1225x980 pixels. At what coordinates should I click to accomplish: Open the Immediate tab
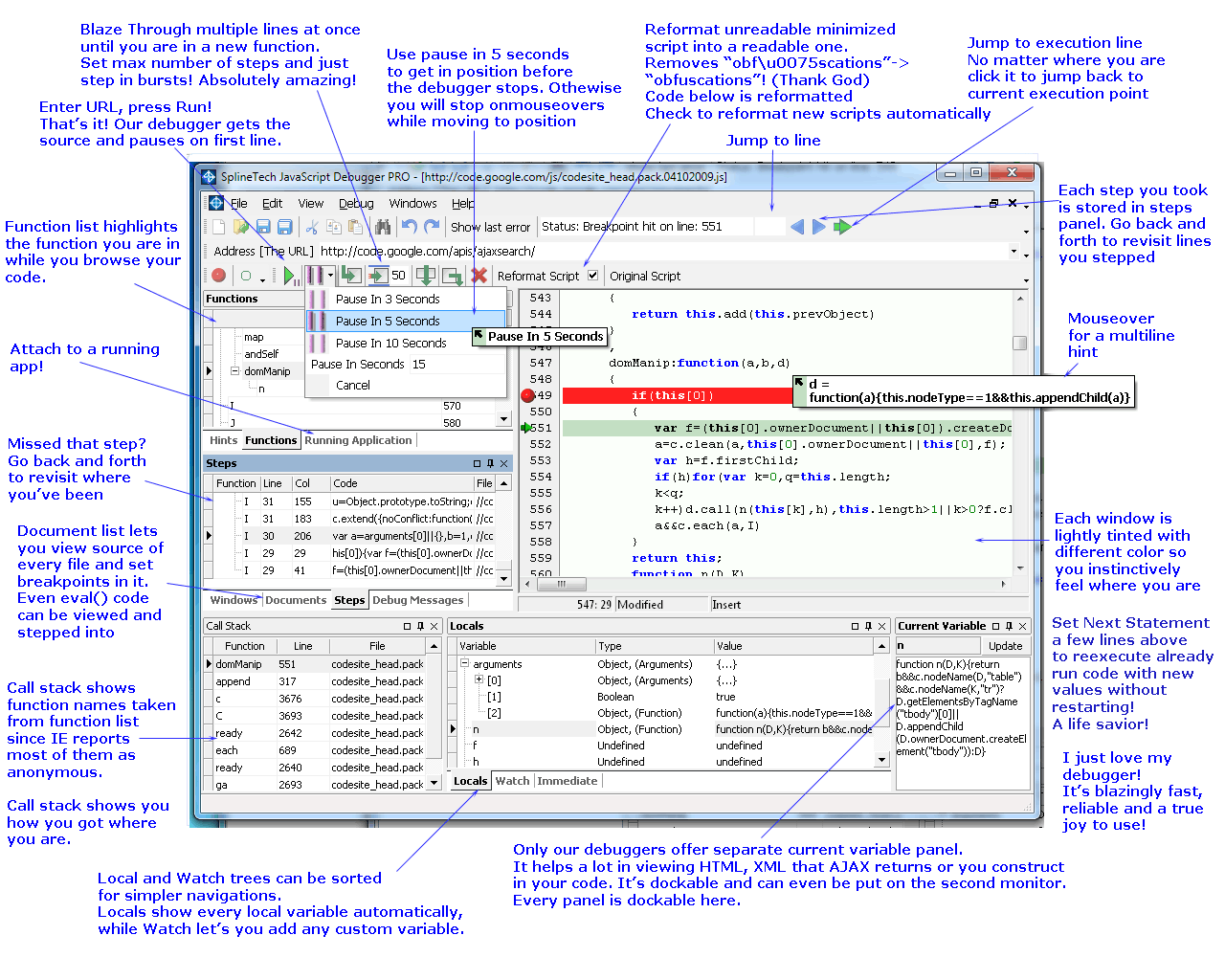pyautogui.click(x=567, y=781)
